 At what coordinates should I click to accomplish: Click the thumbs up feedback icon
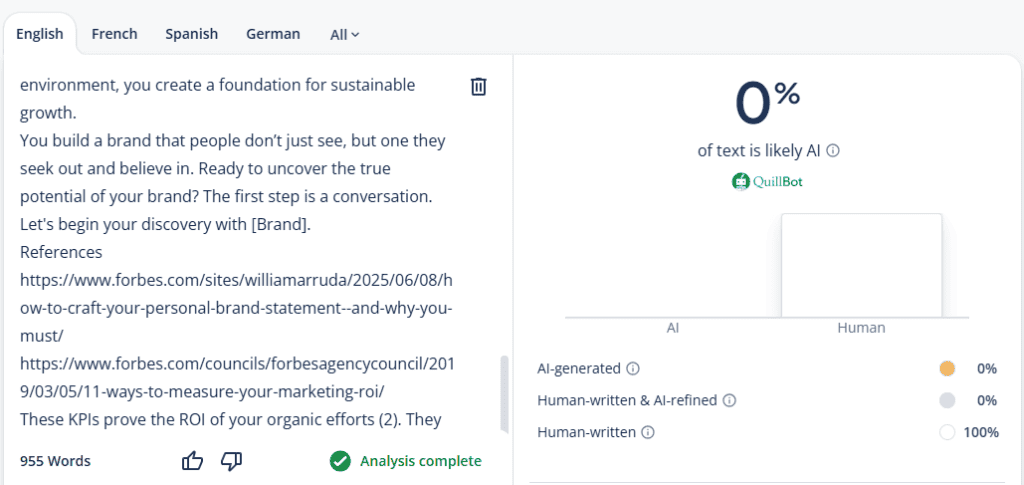(x=192, y=461)
